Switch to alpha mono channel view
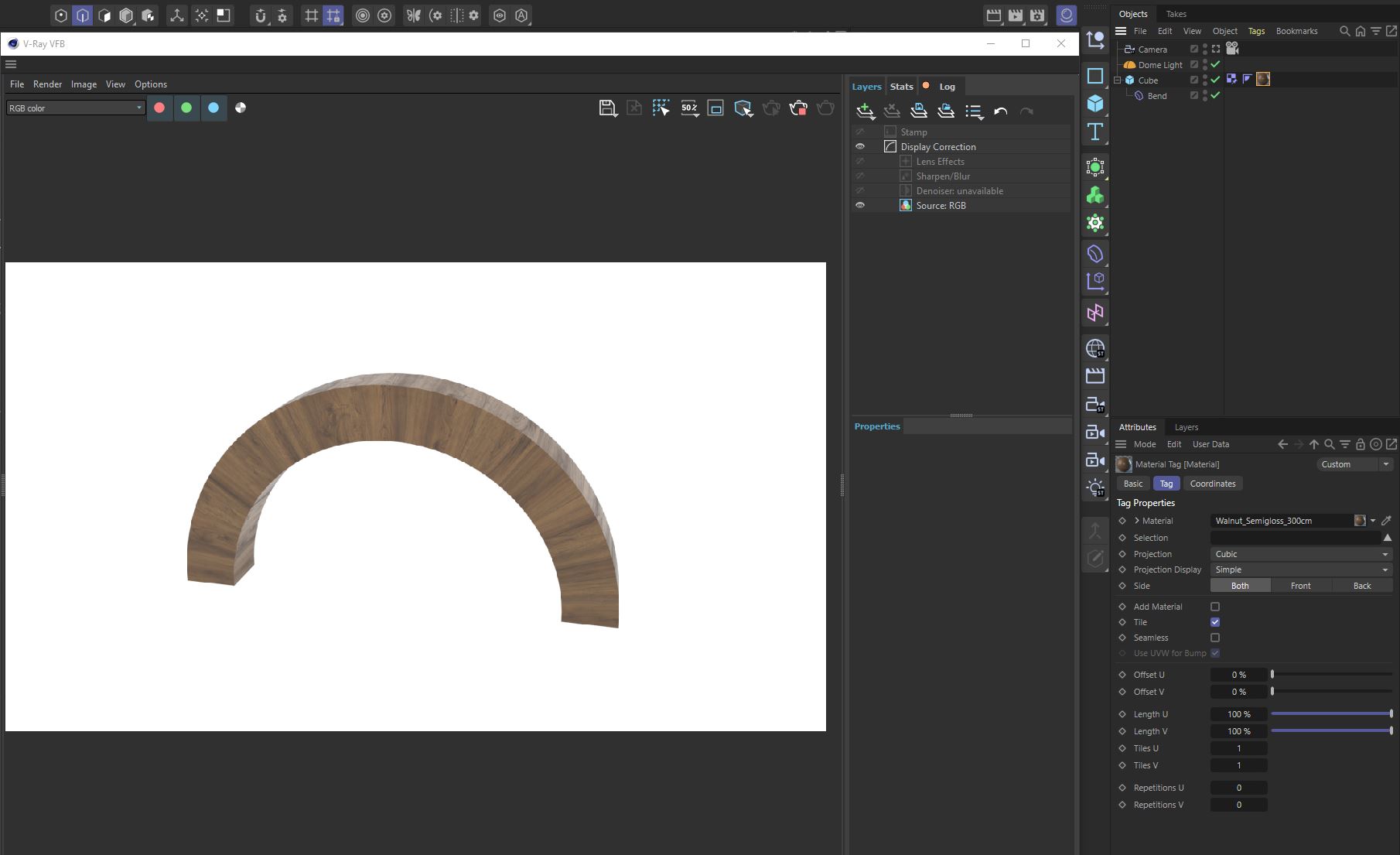The image size is (1400, 855). coord(241,108)
